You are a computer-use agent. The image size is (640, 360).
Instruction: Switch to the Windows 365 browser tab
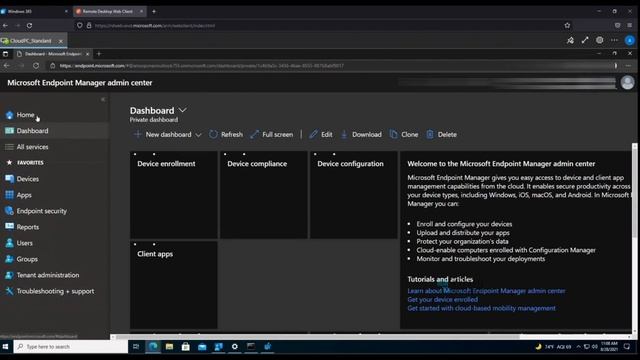click(x=35, y=11)
